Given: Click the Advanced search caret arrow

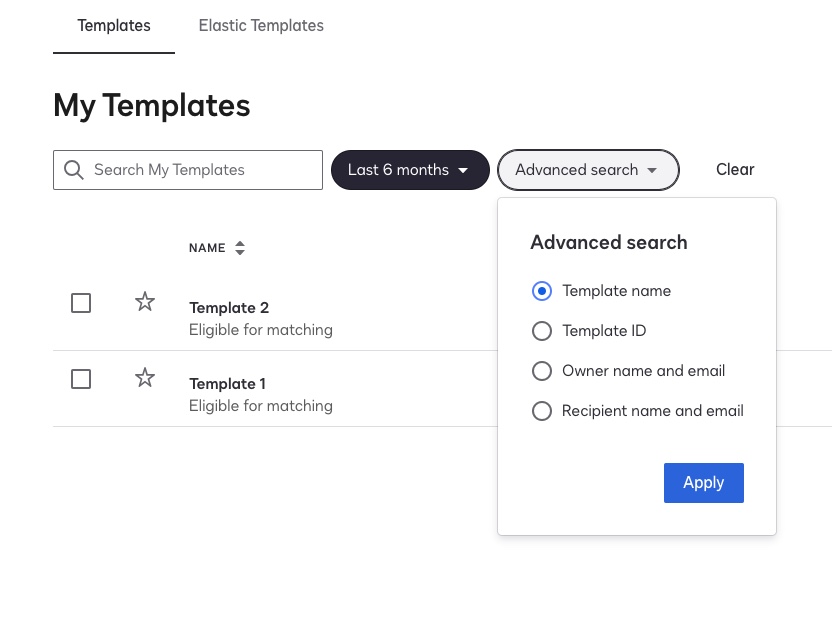Looking at the screenshot, I should (652, 170).
